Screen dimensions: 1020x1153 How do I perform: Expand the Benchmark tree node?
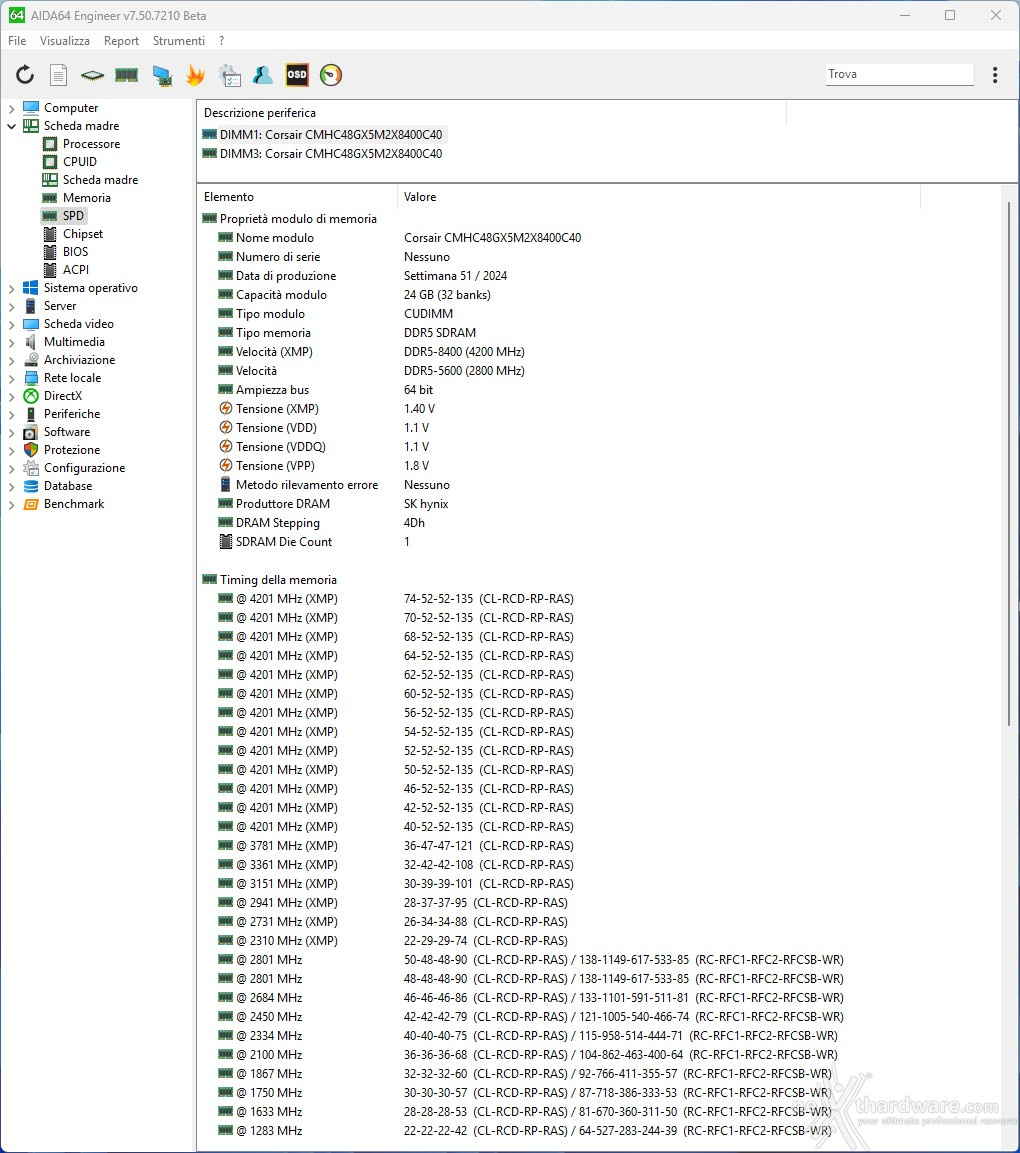11,505
